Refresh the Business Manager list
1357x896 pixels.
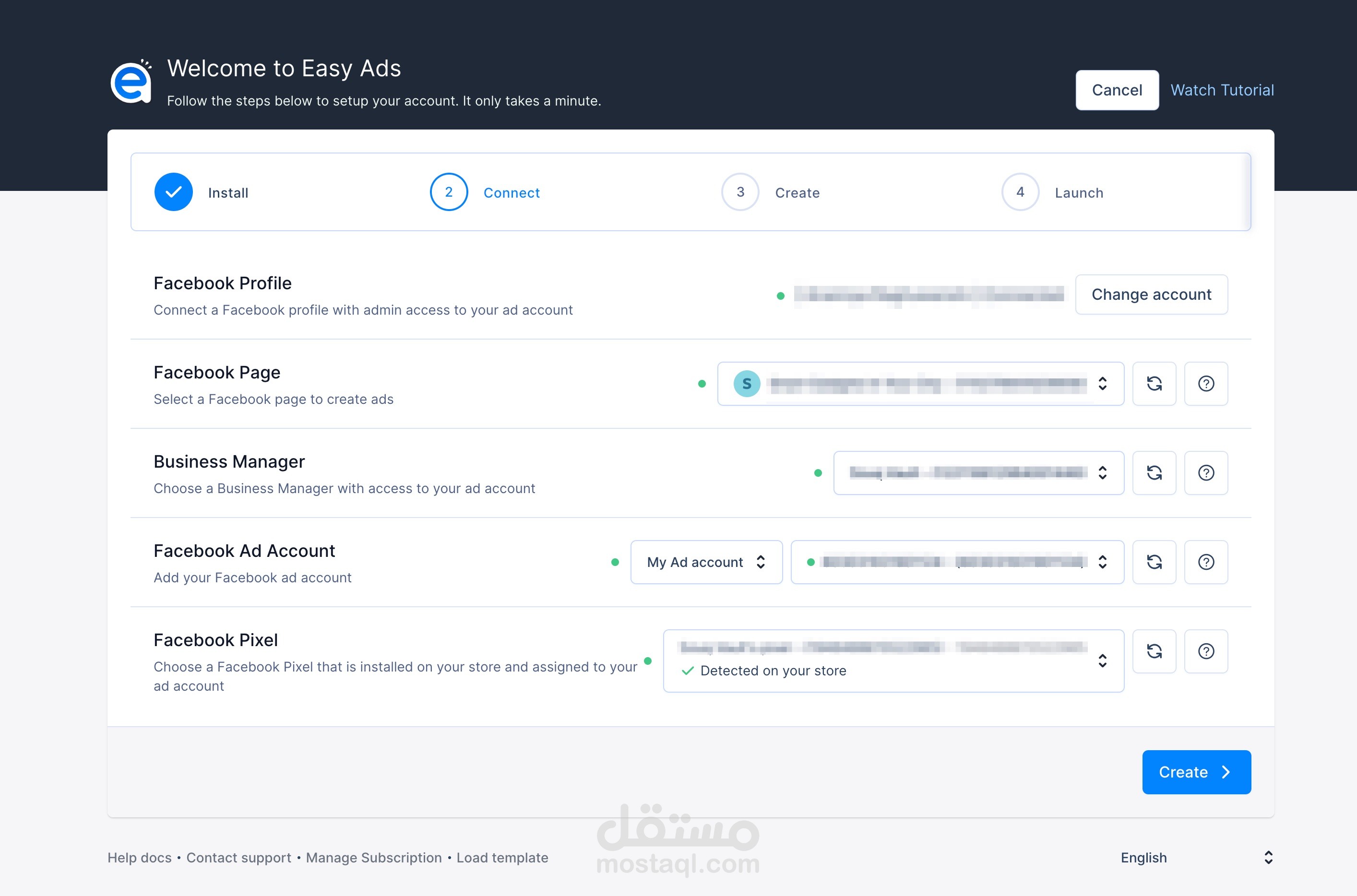coord(1154,472)
